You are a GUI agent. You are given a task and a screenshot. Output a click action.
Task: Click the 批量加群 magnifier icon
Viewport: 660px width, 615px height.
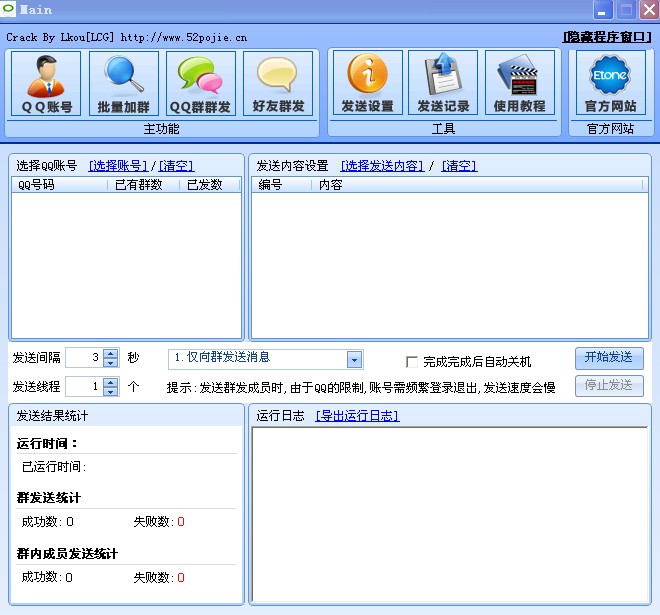click(x=124, y=83)
